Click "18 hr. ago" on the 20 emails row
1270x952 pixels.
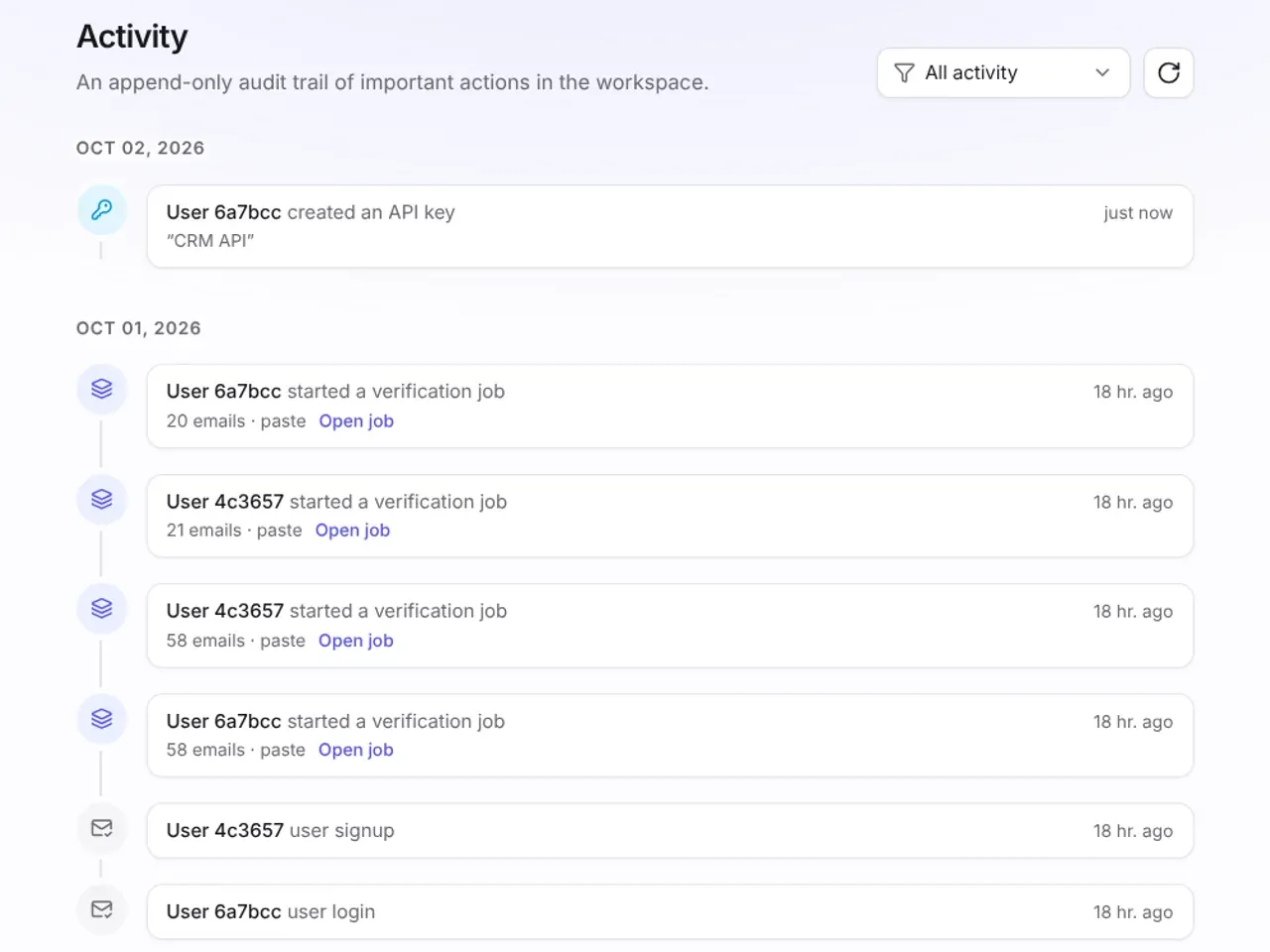click(1133, 392)
